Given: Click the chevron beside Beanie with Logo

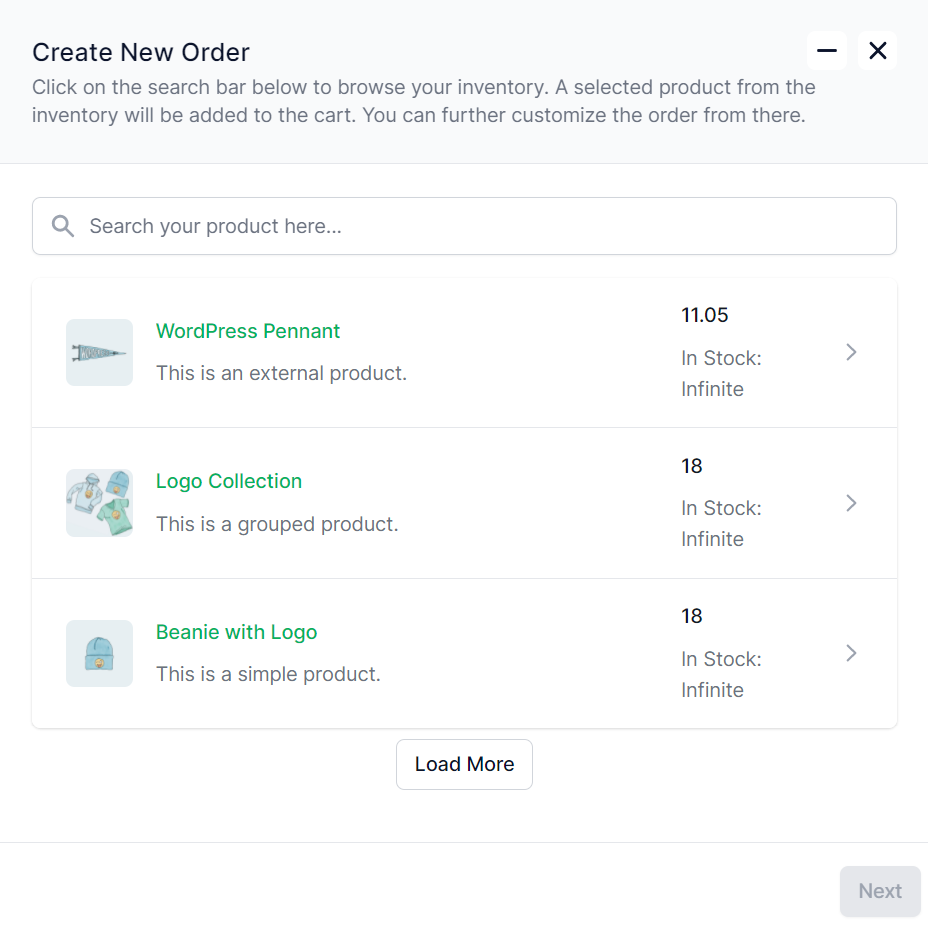Looking at the screenshot, I should point(851,653).
